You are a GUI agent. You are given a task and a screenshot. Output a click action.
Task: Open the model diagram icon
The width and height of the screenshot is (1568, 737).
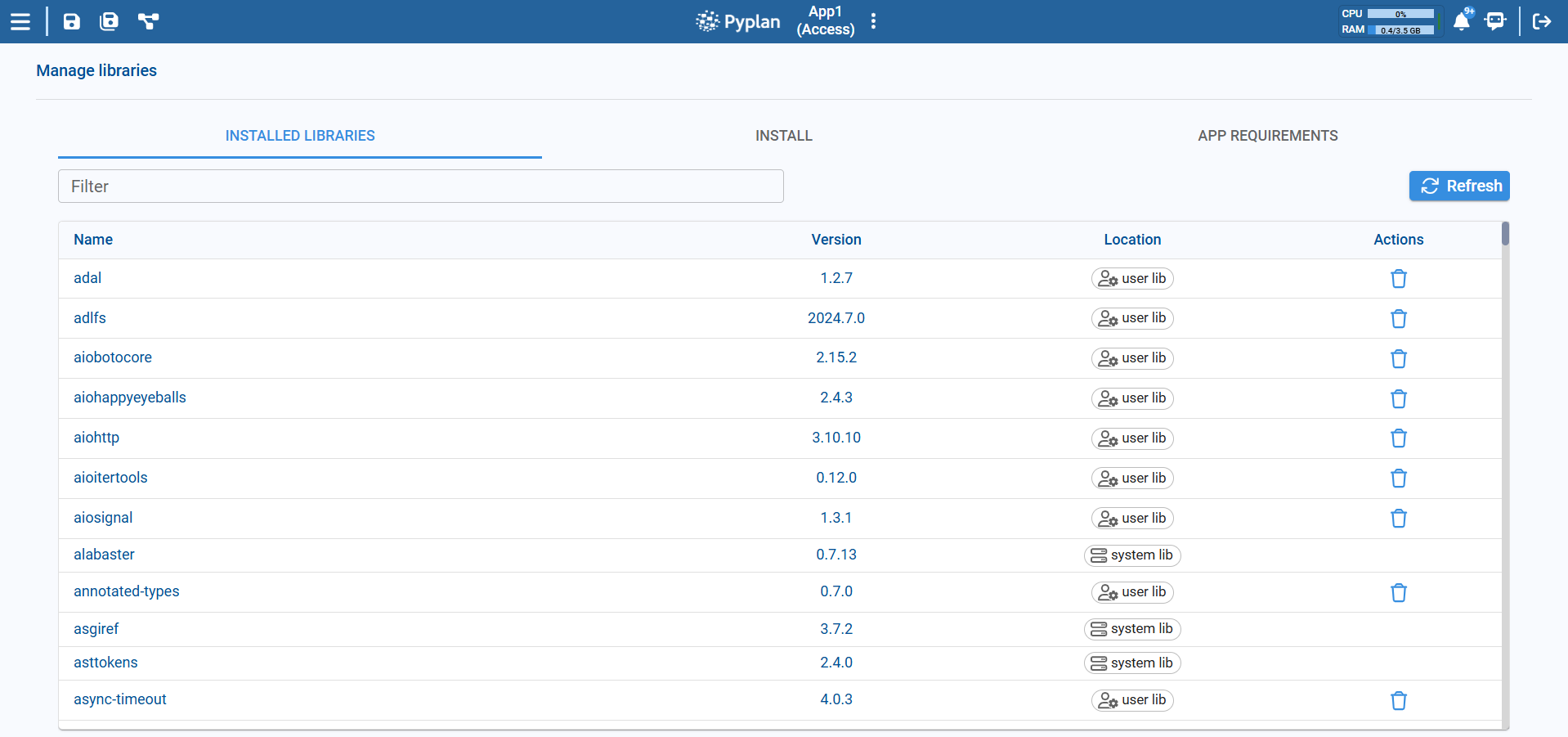click(x=148, y=21)
